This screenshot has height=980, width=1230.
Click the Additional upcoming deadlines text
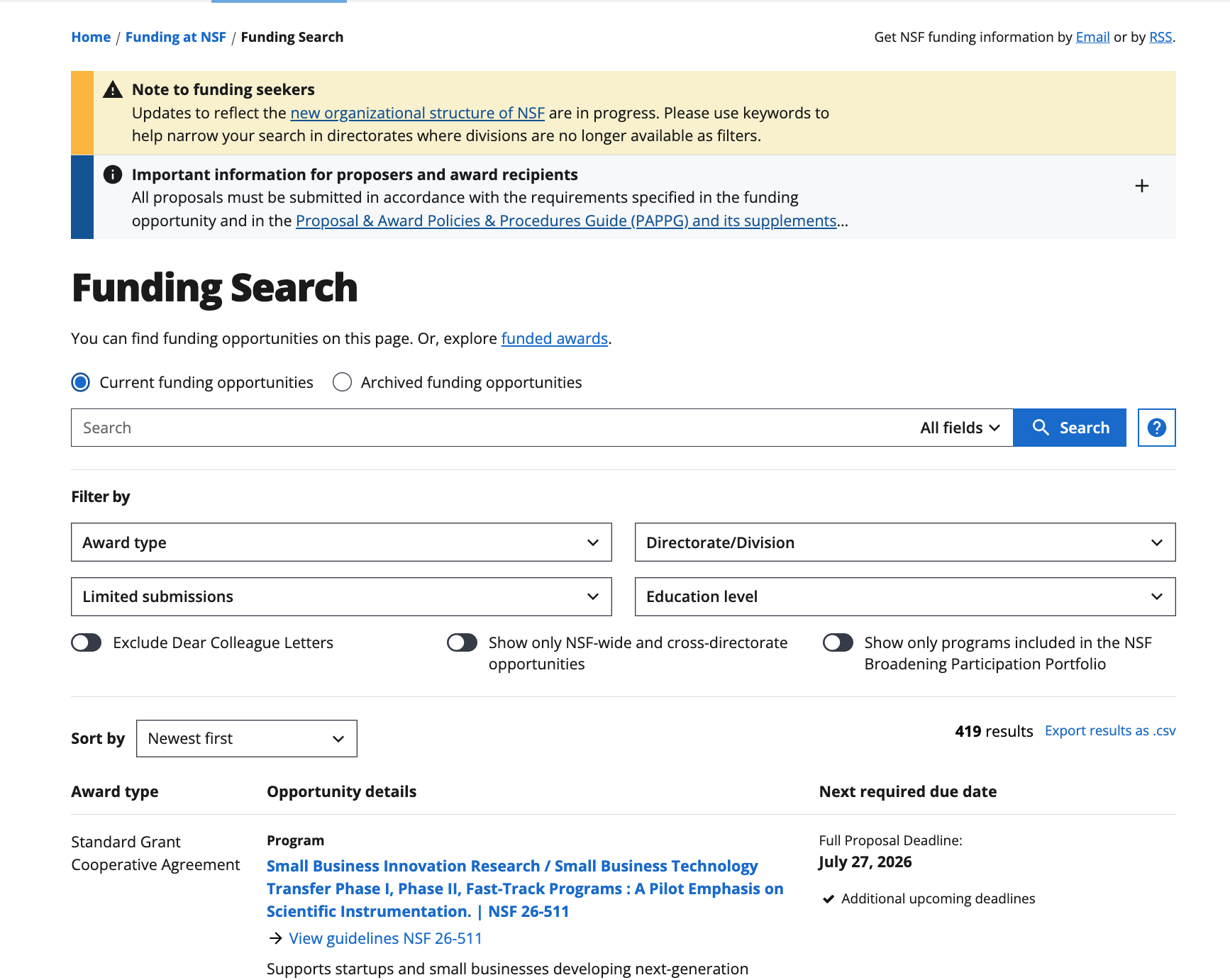click(938, 898)
